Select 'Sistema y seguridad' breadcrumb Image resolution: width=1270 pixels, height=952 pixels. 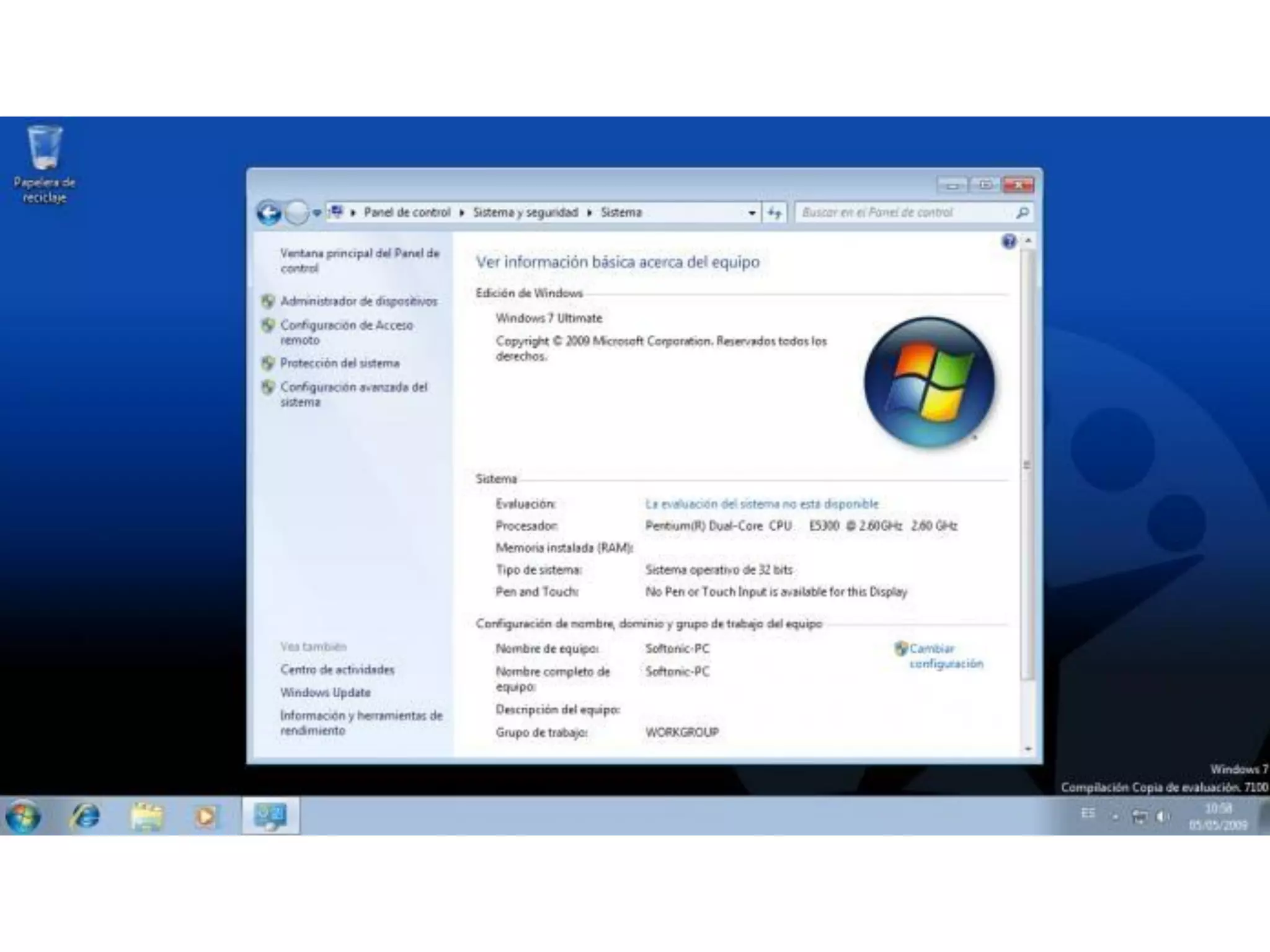coord(525,213)
